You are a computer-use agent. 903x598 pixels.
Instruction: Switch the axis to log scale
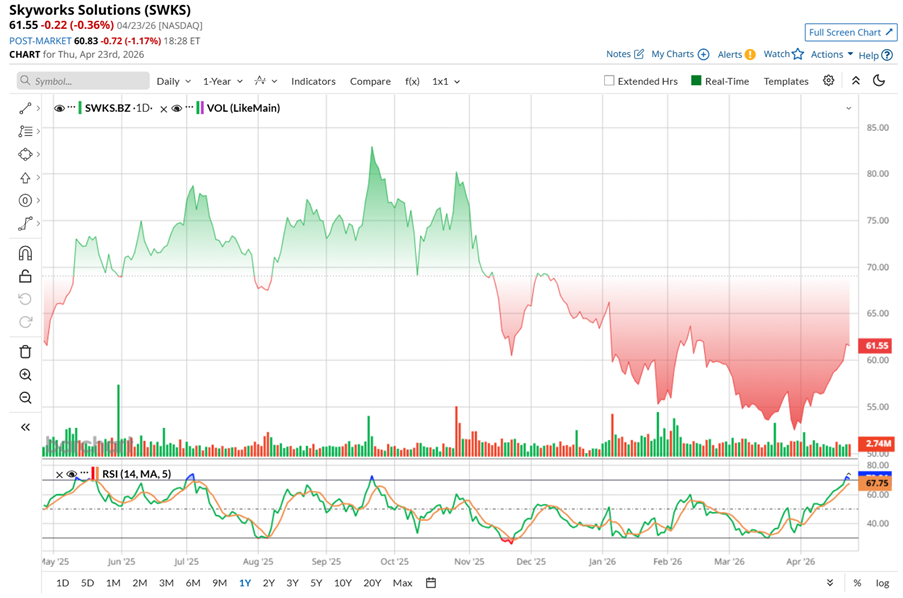(882, 583)
